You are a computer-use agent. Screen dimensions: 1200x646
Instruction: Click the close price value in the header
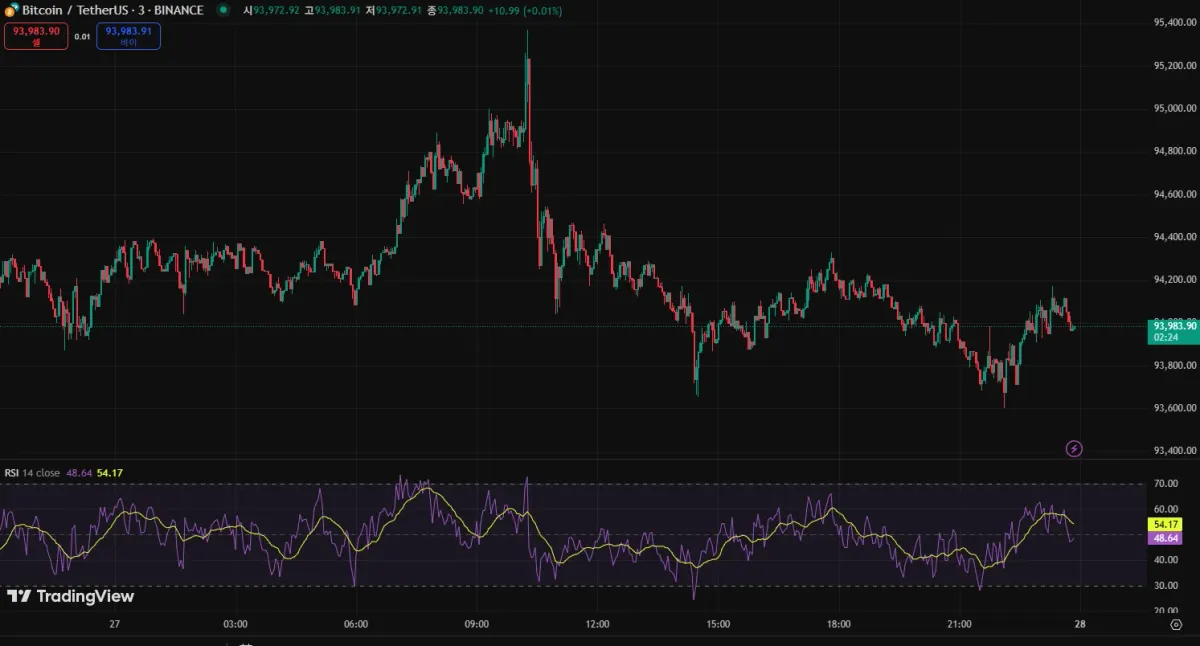point(461,10)
